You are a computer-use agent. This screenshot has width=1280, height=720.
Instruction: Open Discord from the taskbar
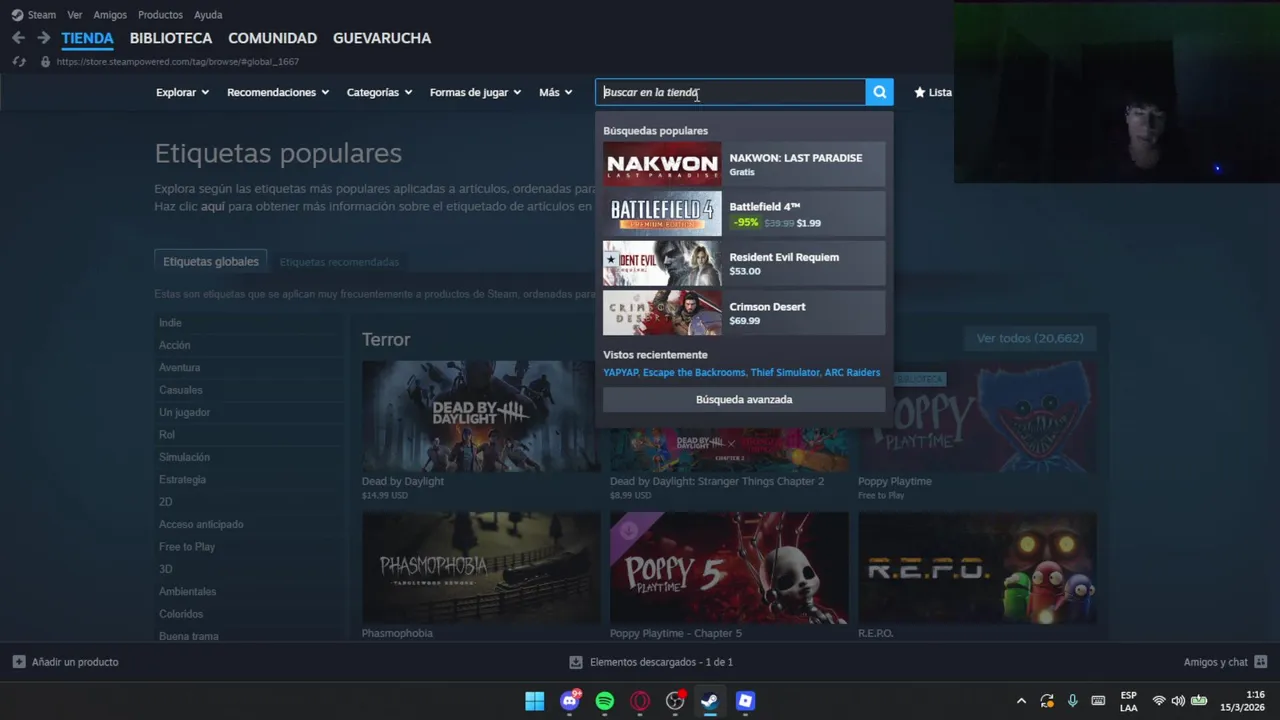[570, 701]
